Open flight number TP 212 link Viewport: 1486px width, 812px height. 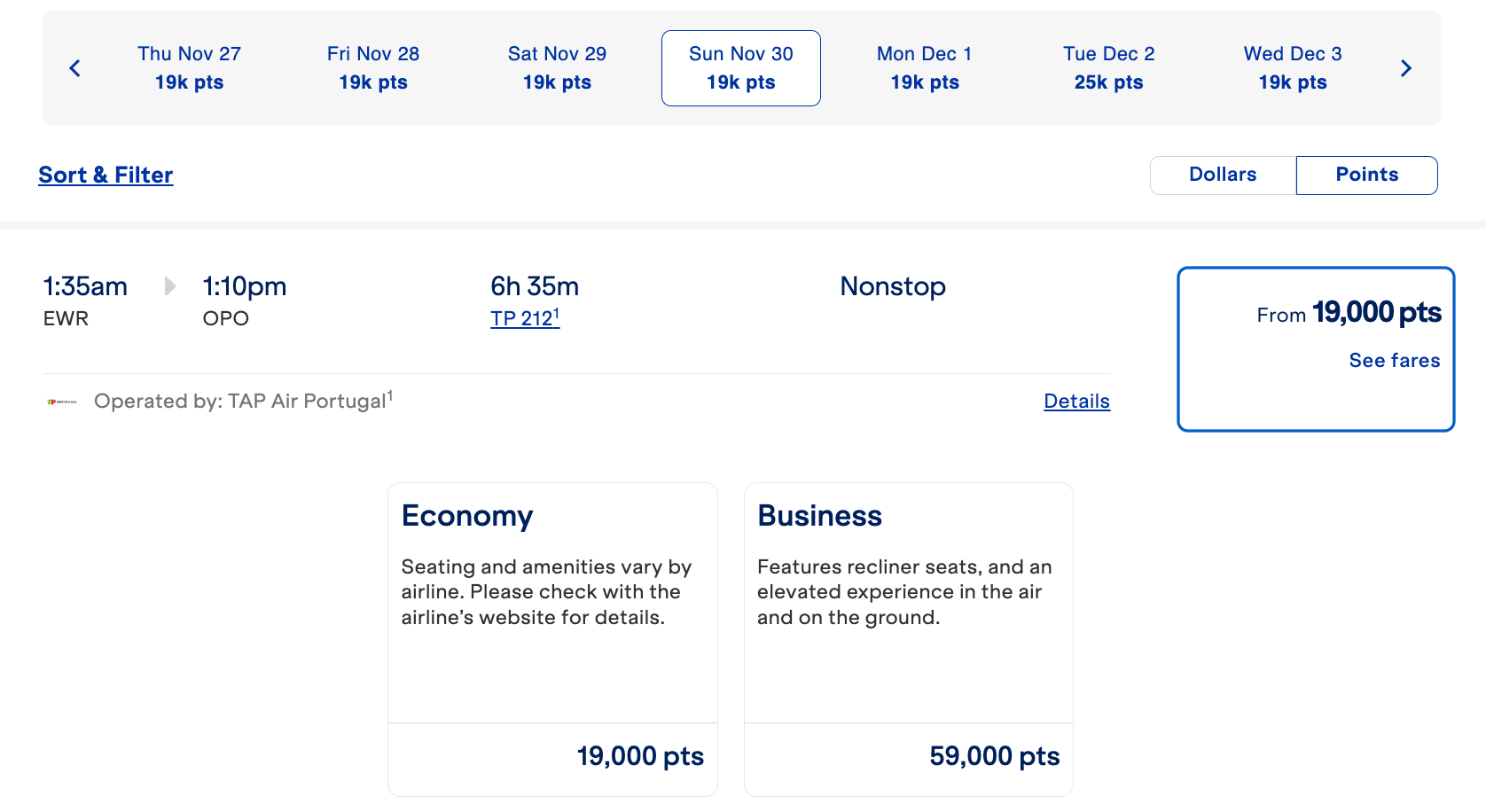pos(524,318)
